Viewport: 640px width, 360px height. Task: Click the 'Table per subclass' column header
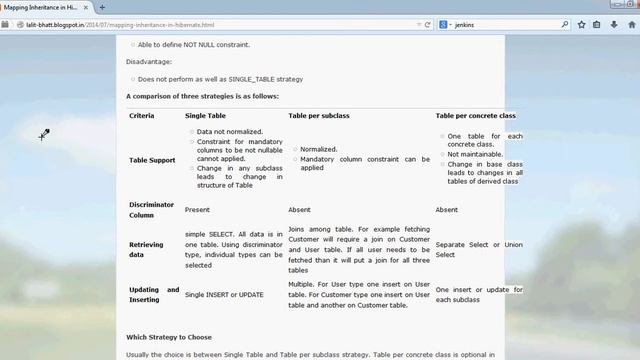pos(319,116)
